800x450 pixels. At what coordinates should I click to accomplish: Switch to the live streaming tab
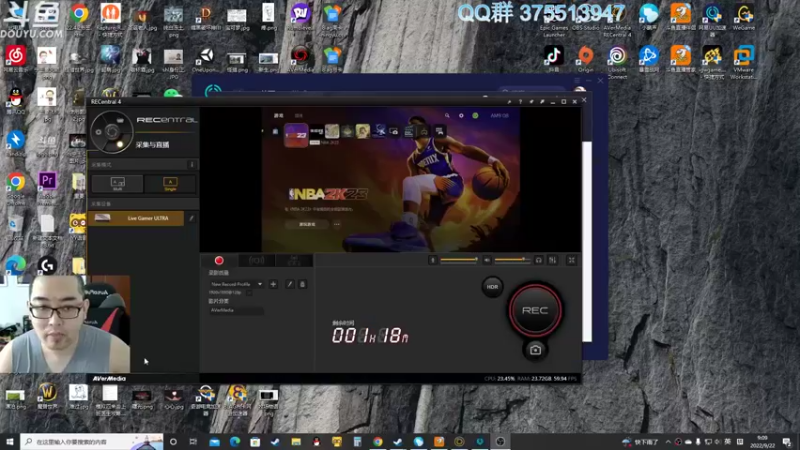tap(257, 261)
